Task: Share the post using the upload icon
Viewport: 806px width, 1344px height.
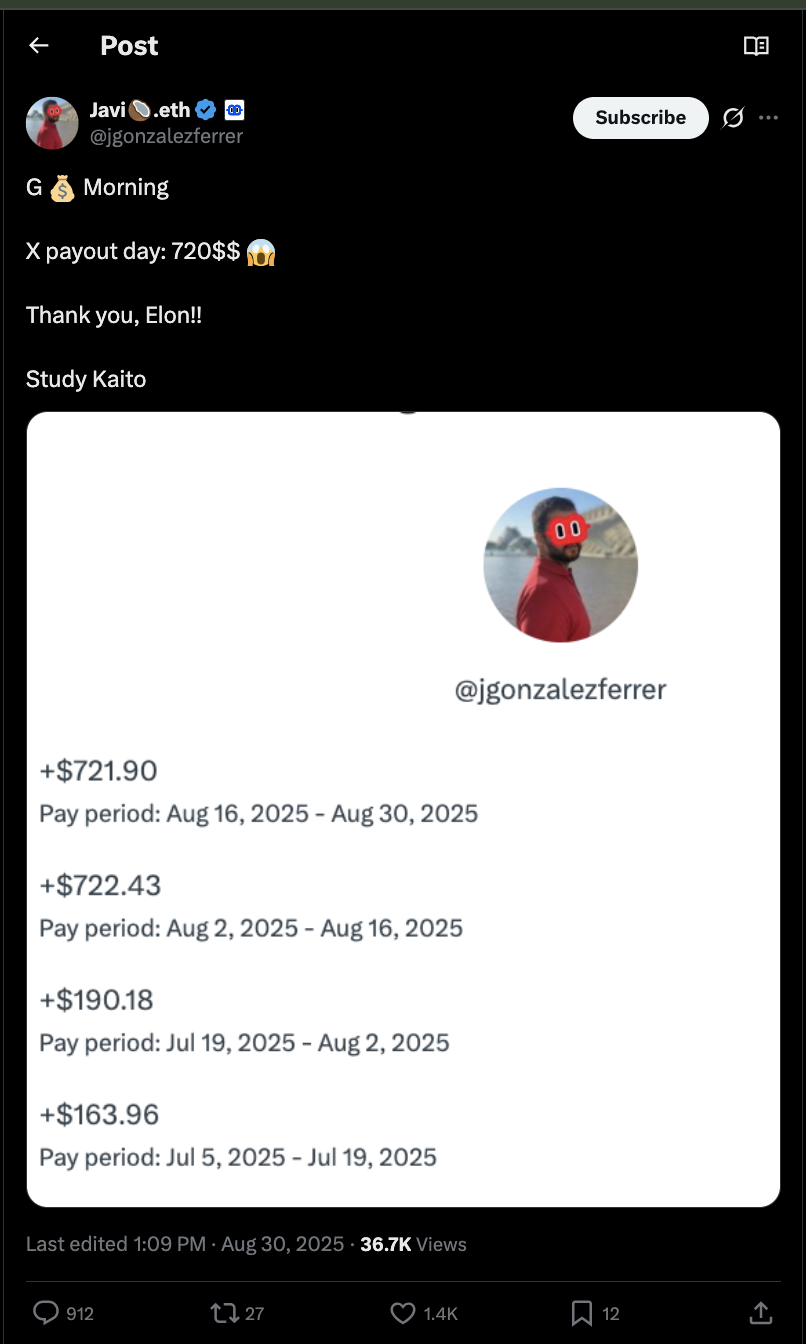Action: (760, 1312)
